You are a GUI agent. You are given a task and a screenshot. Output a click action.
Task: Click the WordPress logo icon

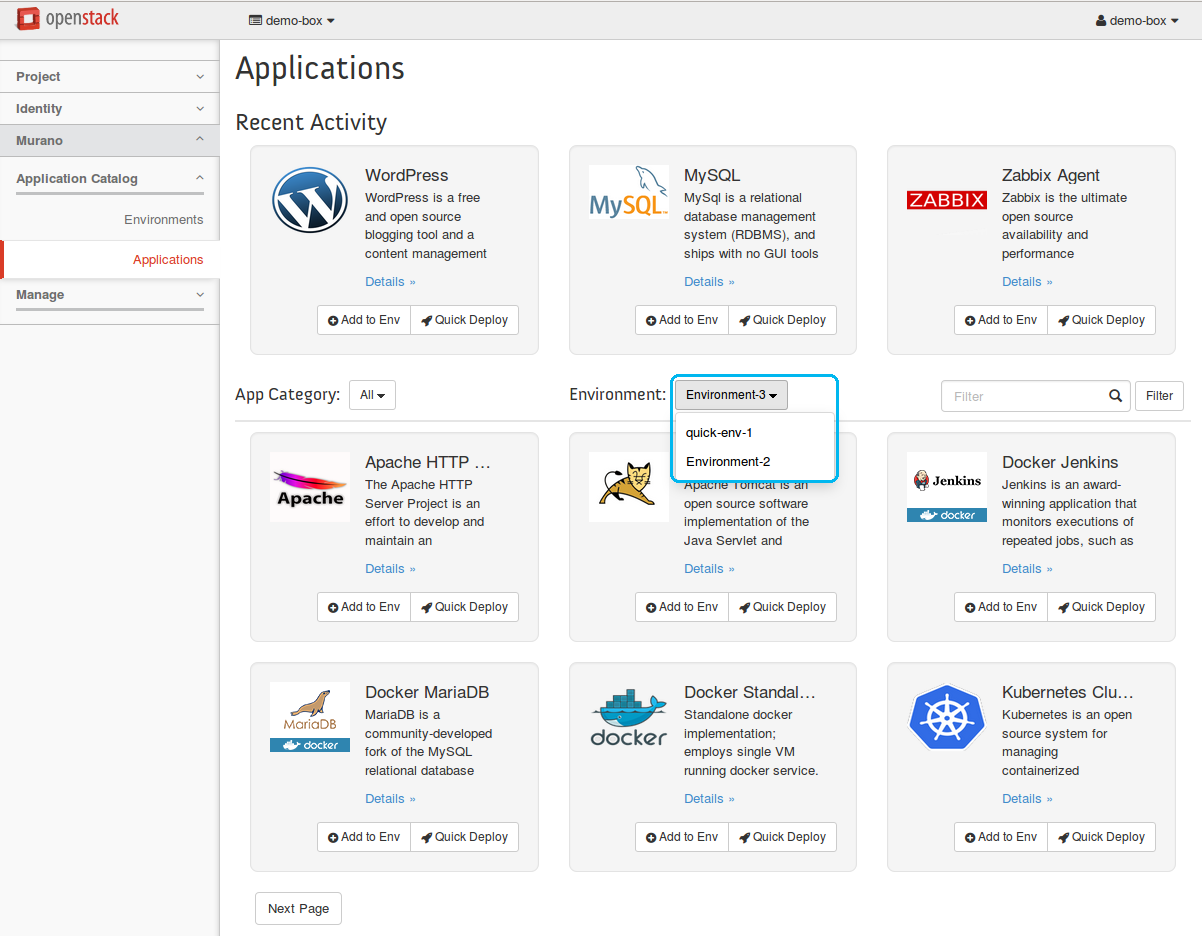coord(310,200)
